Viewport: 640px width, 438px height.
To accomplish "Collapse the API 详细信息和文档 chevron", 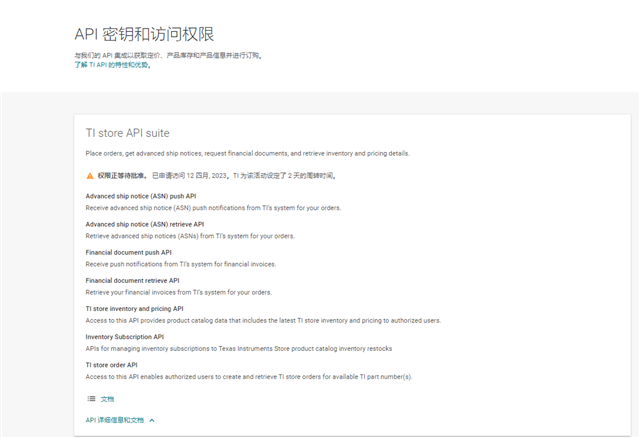I will click(152, 420).
